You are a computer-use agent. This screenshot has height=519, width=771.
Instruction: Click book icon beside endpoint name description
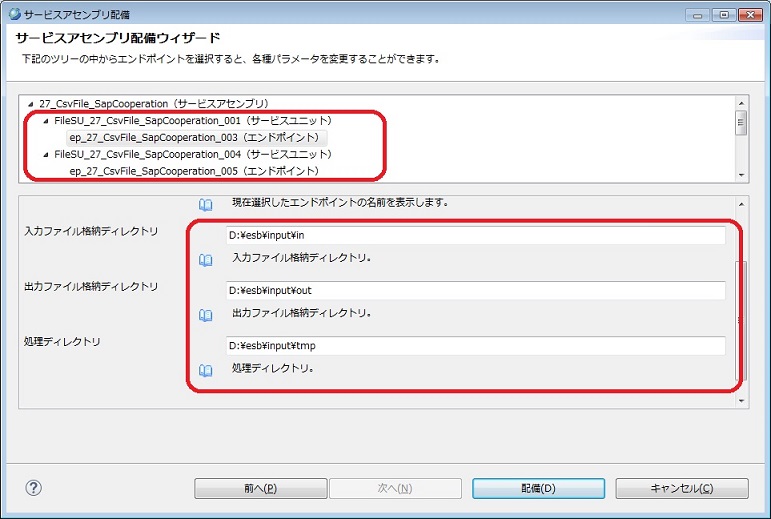point(206,204)
